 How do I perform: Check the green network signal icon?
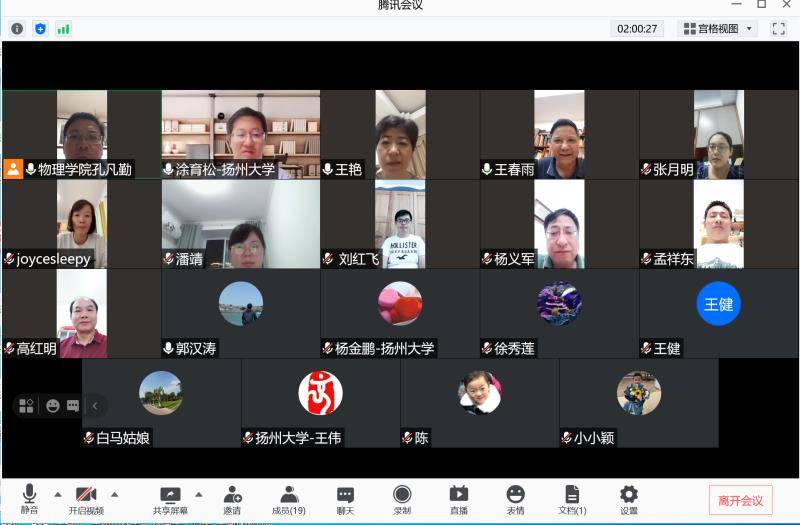click(x=64, y=29)
